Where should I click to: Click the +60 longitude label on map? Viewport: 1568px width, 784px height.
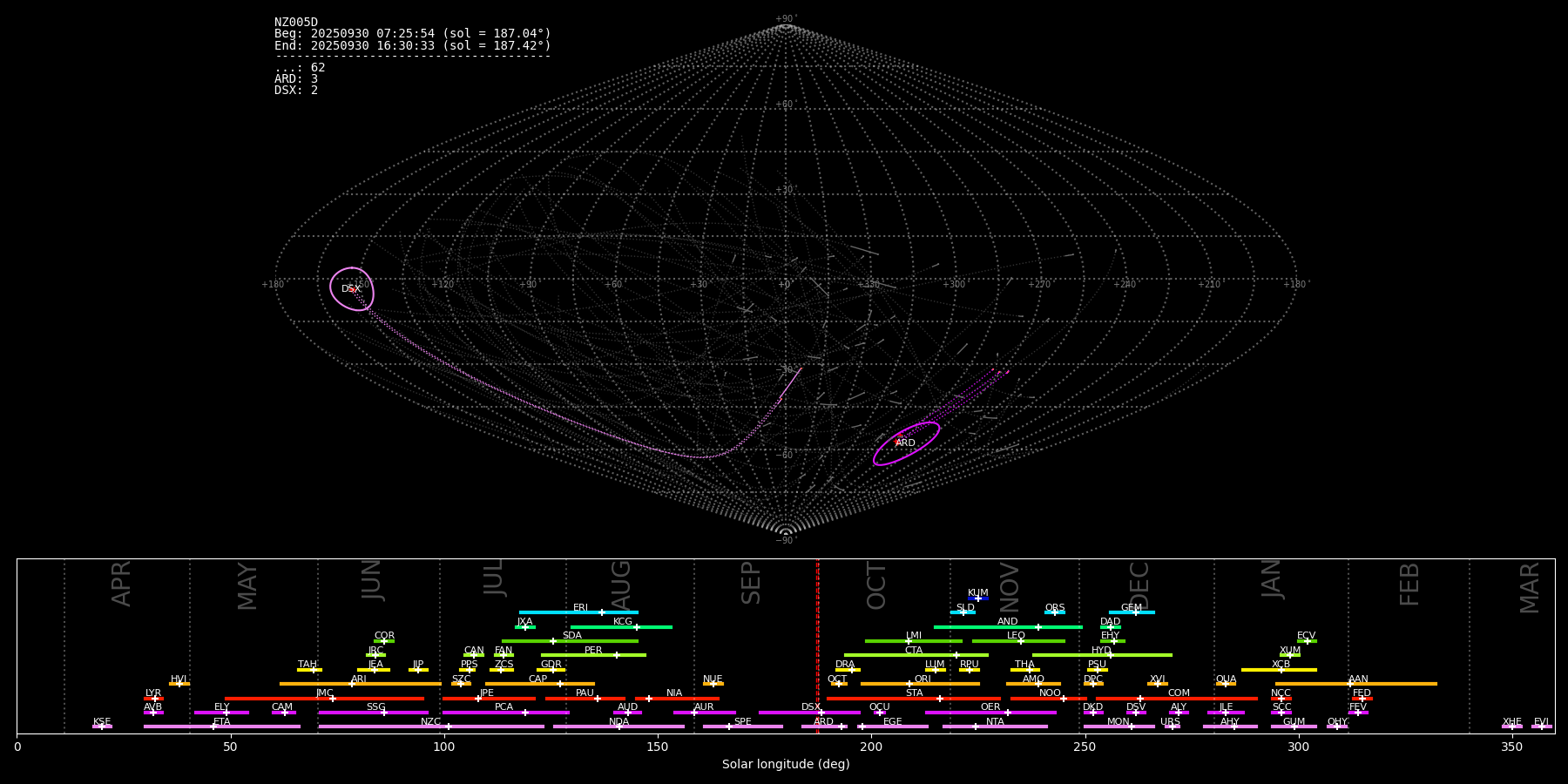(x=613, y=284)
